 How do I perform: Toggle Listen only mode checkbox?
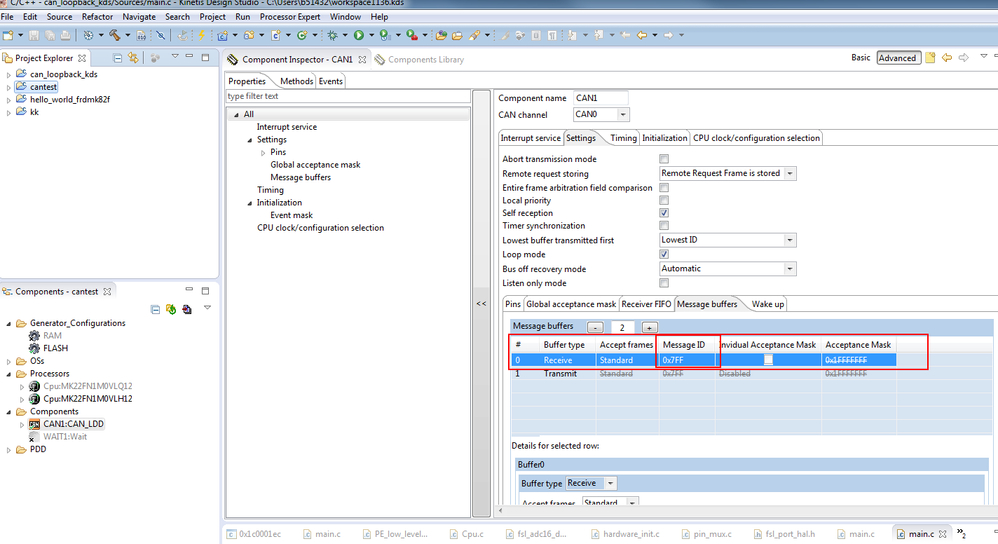(x=664, y=283)
